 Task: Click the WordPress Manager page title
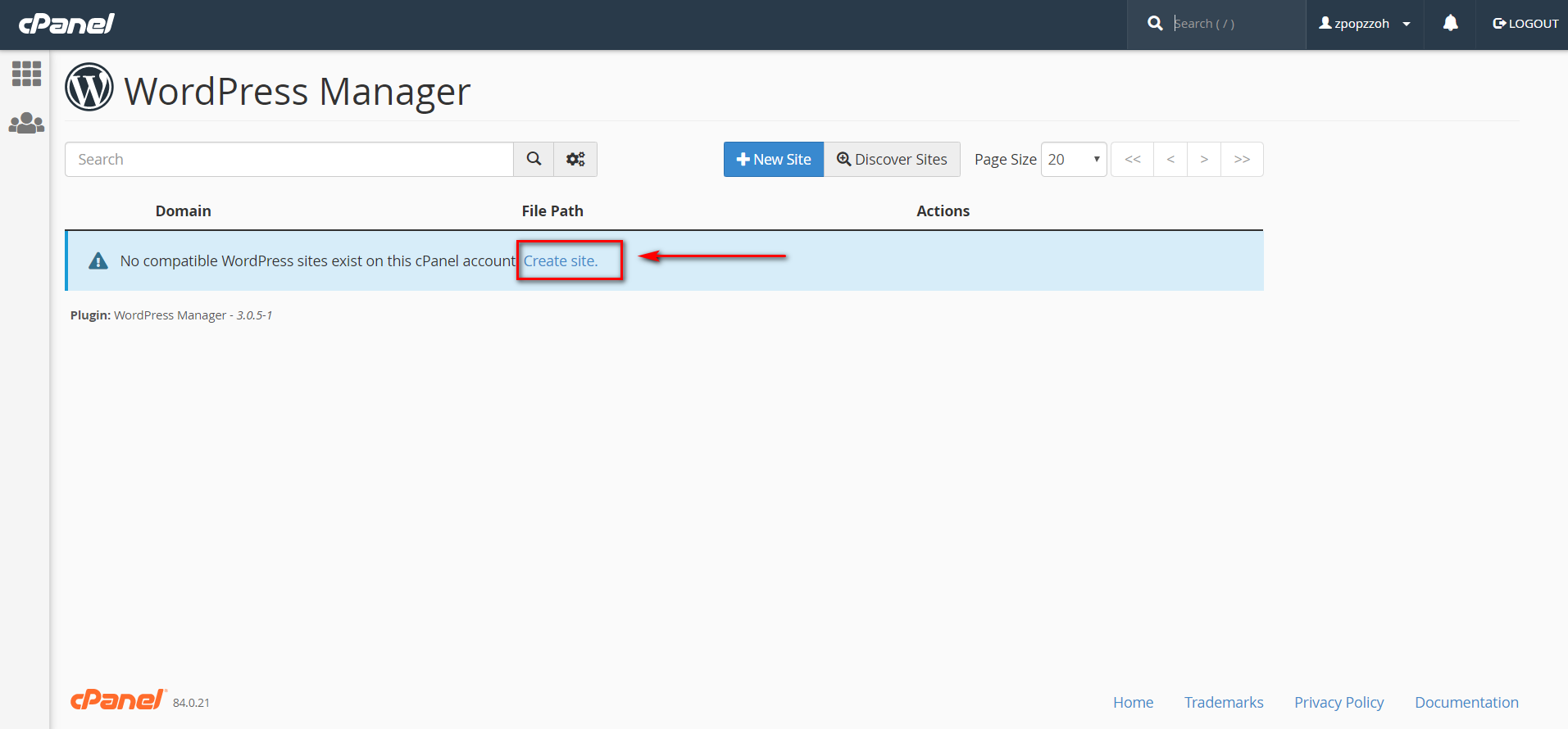[x=298, y=91]
